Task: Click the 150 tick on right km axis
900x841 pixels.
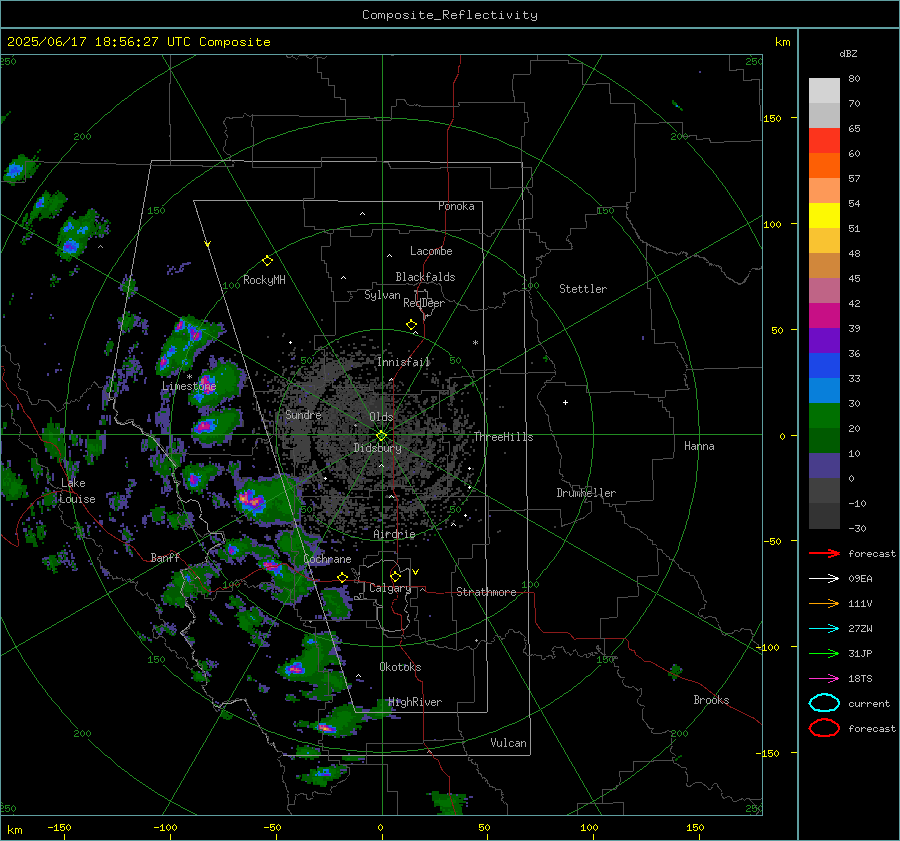Action: pyautogui.click(x=772, y=118)
